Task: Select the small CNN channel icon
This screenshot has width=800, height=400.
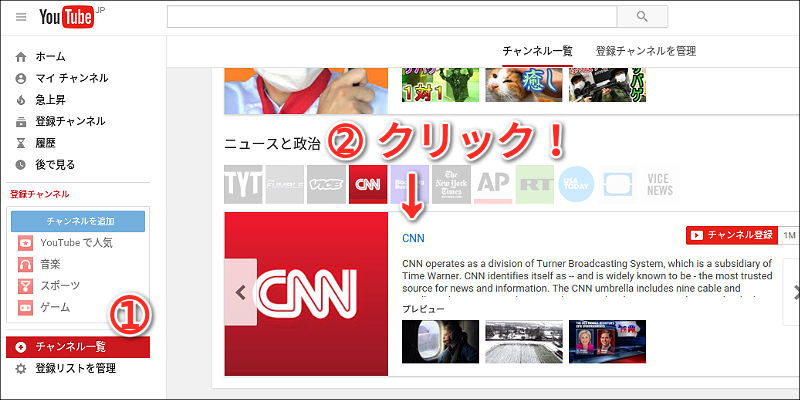Action: (368, 184)
